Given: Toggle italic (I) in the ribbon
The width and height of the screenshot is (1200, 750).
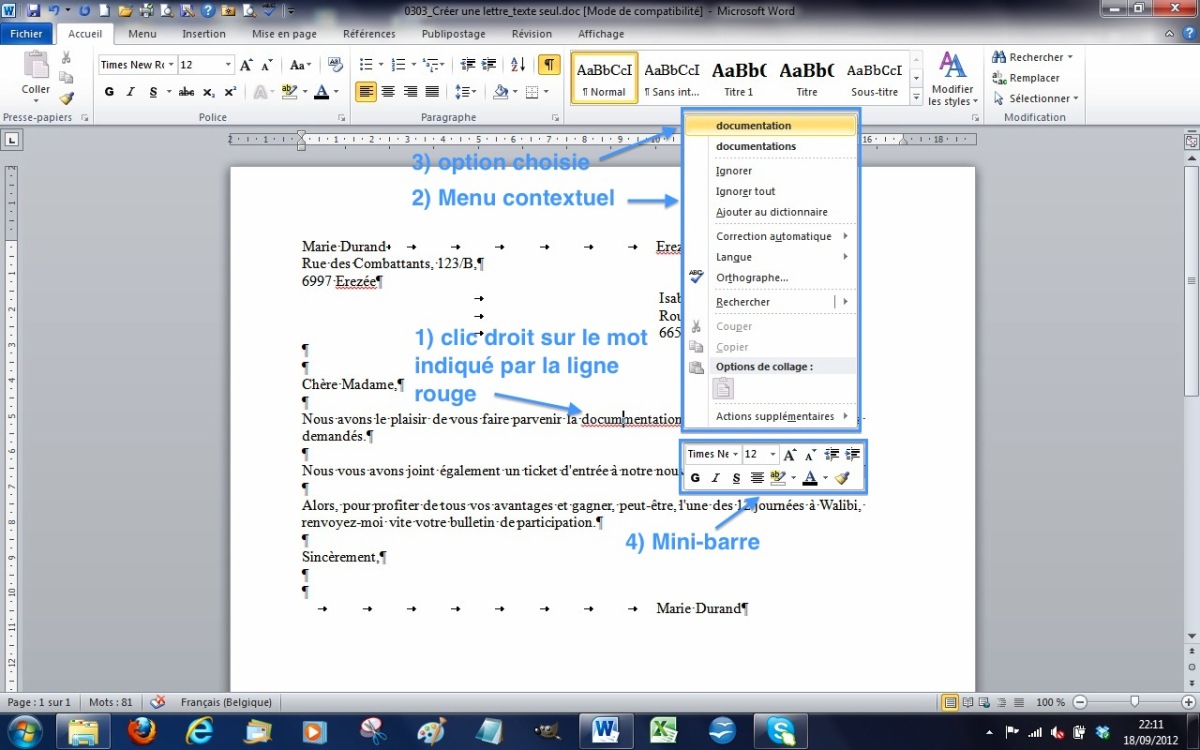Looking at the screenshot, I should click(131, 92).
